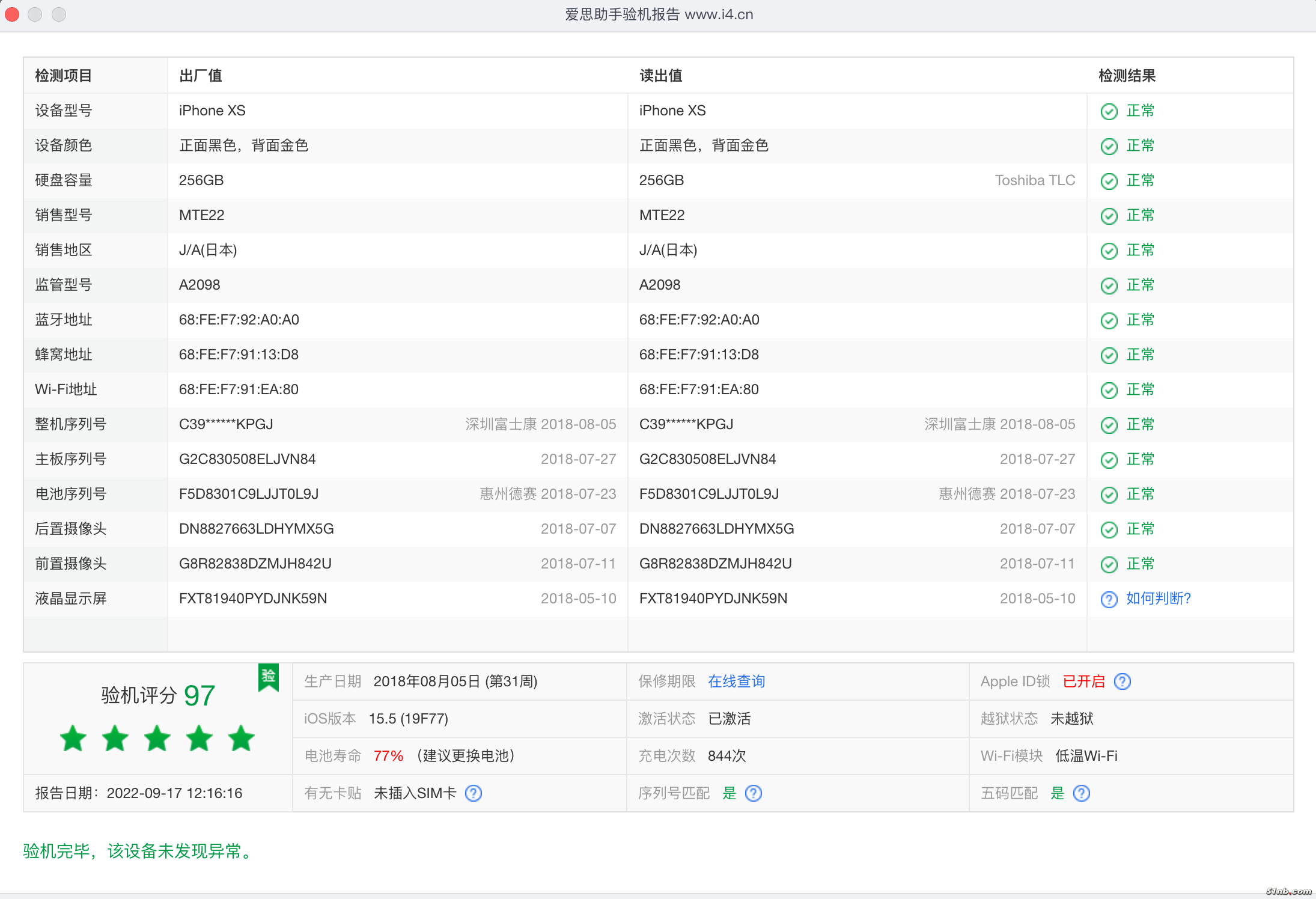Click the red 77% battery life value
This screenshot has width=1316, height=899.
click(388, 756)
